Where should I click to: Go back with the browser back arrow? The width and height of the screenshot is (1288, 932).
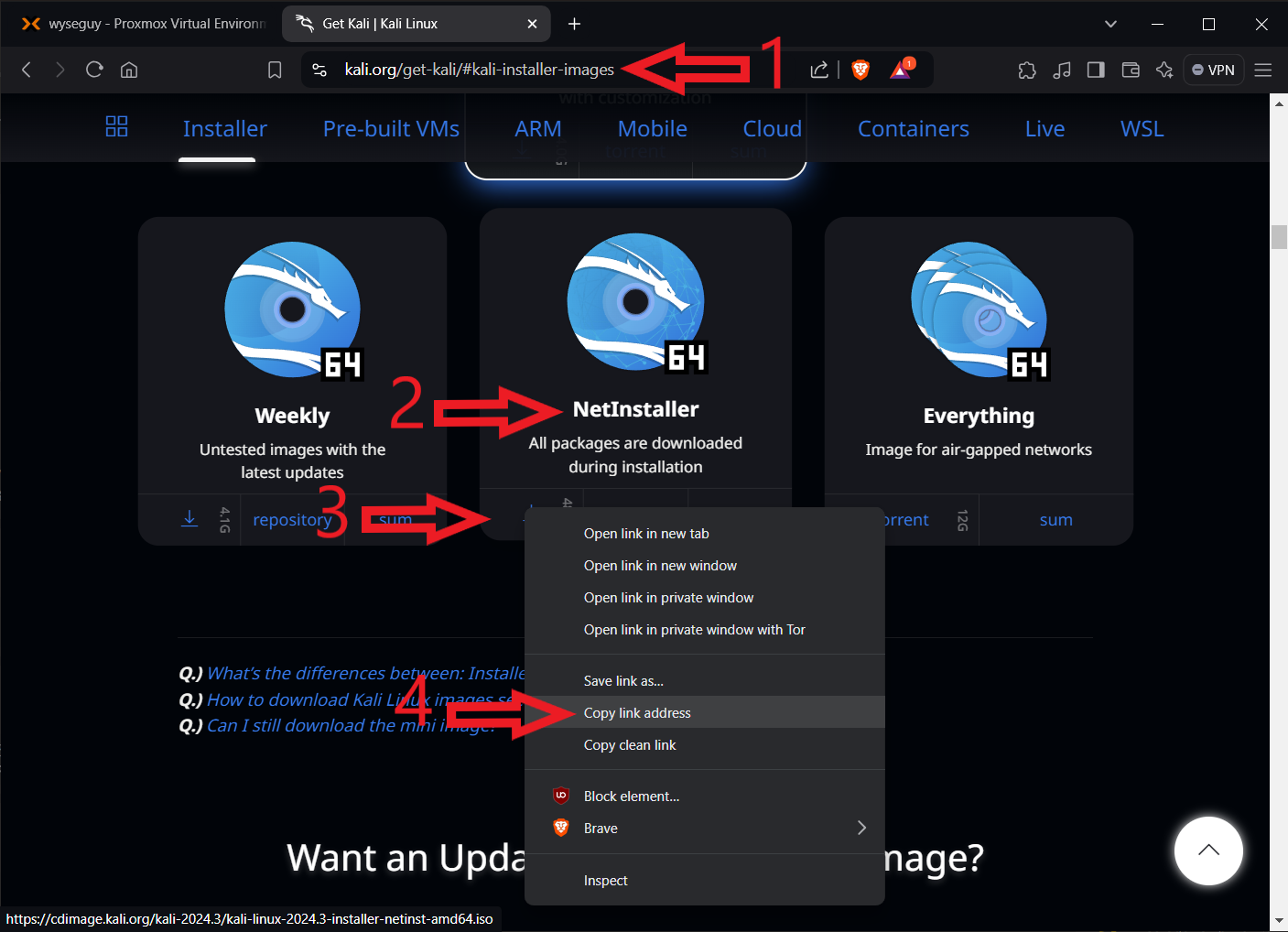coord(27,70)
